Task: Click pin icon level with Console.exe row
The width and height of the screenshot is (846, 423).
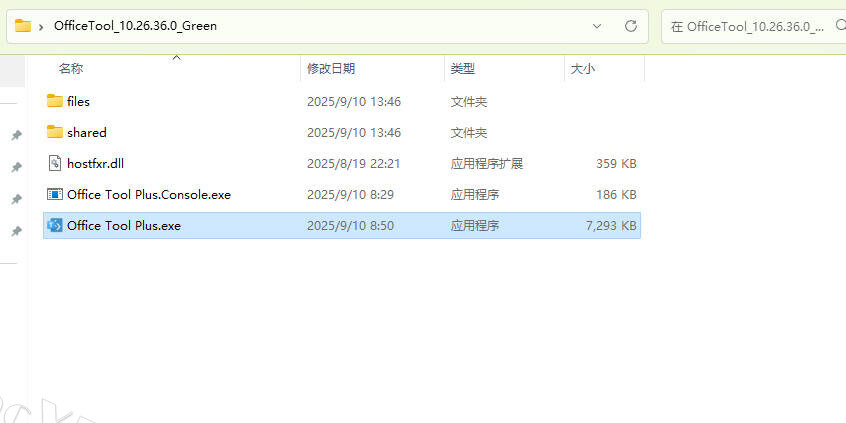Action: 17,199
